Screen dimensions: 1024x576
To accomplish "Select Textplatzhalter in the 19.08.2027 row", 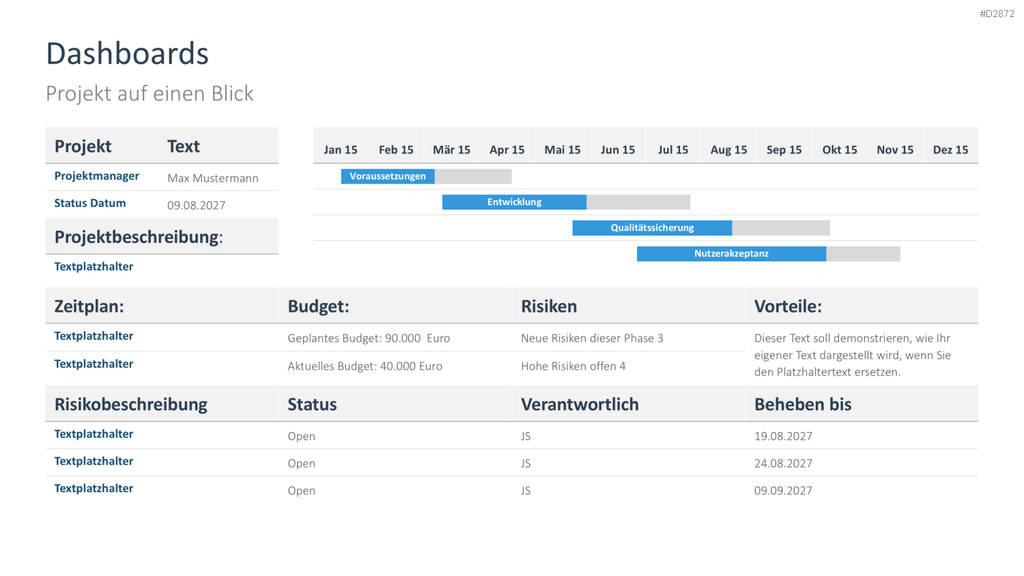I will point(93,434).
